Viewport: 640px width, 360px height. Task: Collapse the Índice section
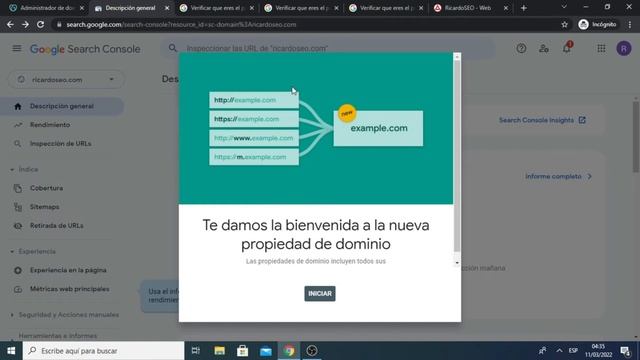coord(24,169)
